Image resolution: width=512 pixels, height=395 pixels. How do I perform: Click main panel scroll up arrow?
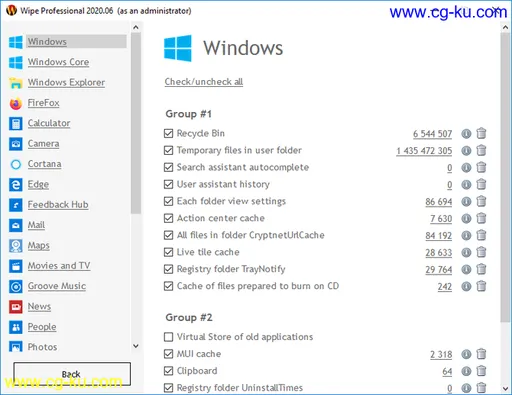[505, 28]
